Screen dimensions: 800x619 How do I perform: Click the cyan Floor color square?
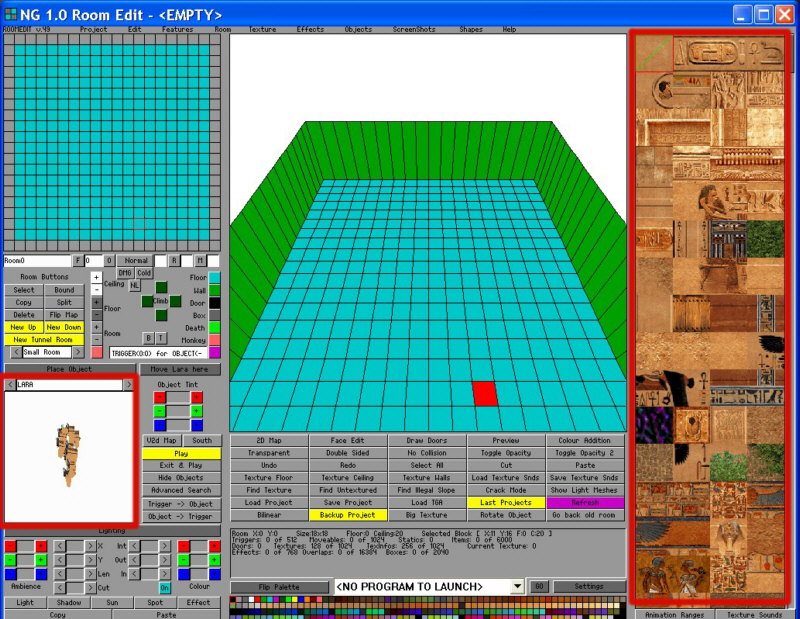pos(214,277)
